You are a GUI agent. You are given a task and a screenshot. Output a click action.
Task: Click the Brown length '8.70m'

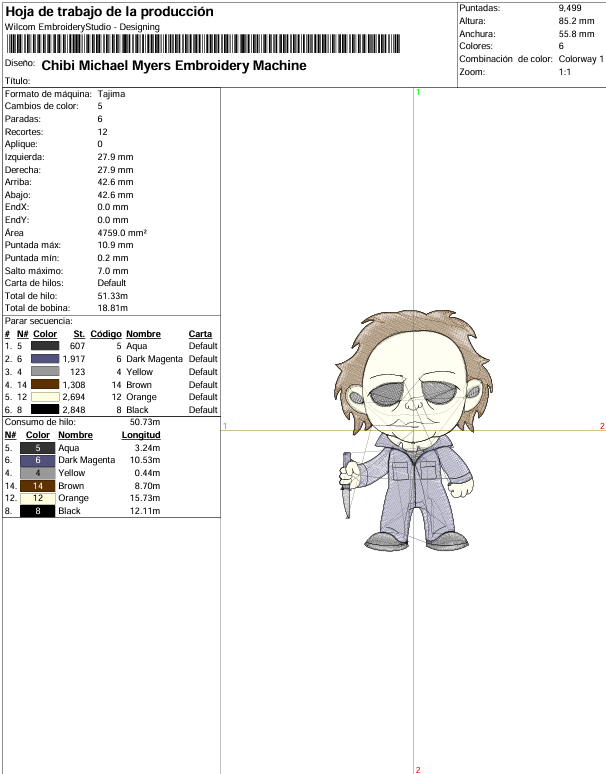[x=147, y=486]
